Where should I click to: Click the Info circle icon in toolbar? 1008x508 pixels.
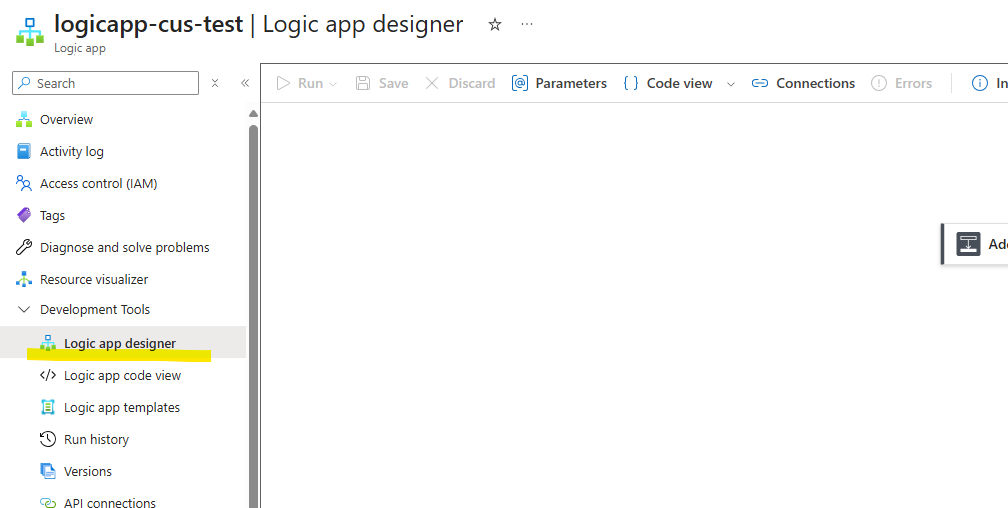tap(980, 83)
